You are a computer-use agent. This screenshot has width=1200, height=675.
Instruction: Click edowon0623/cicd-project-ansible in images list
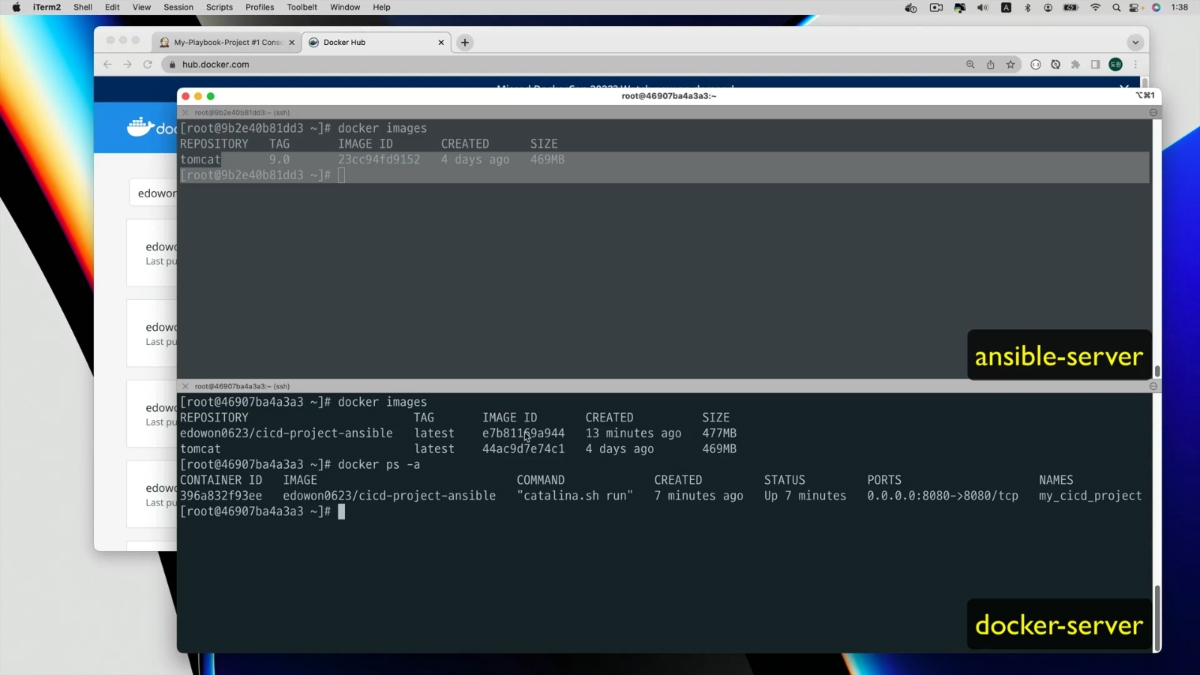click(286, 433)
